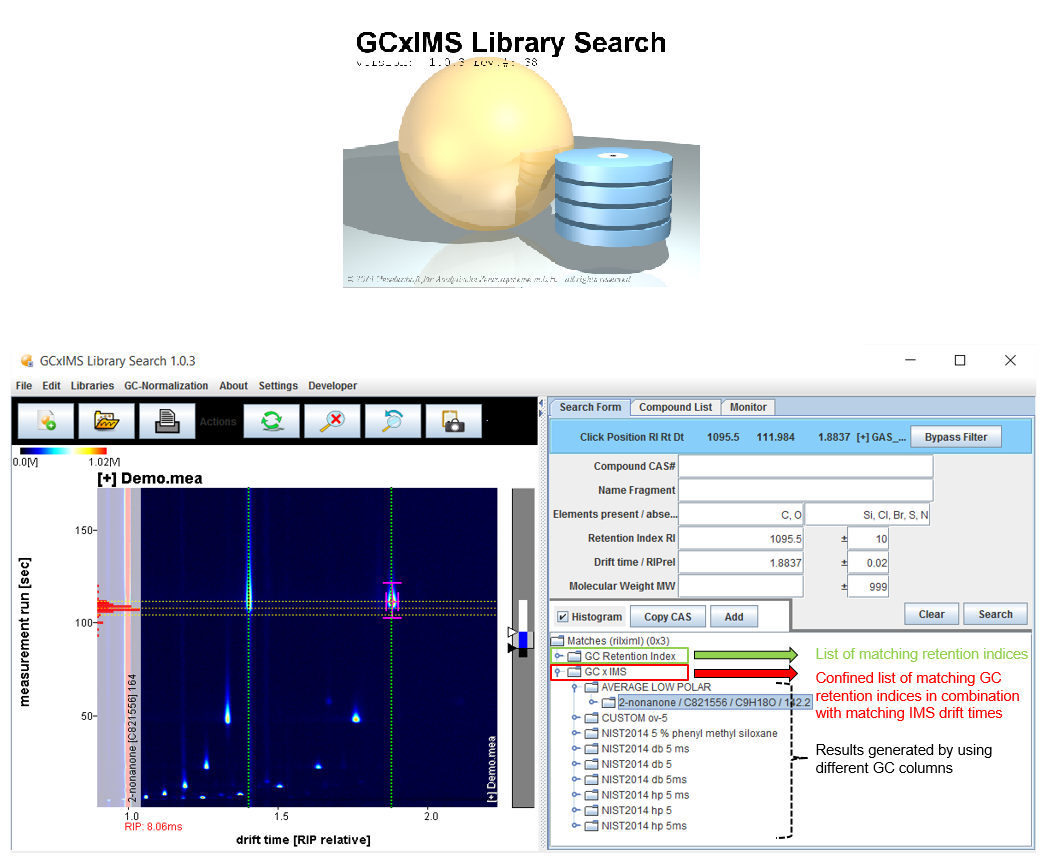
Task: Click the white triangle marker beside the slider
Action: [512, 631]
